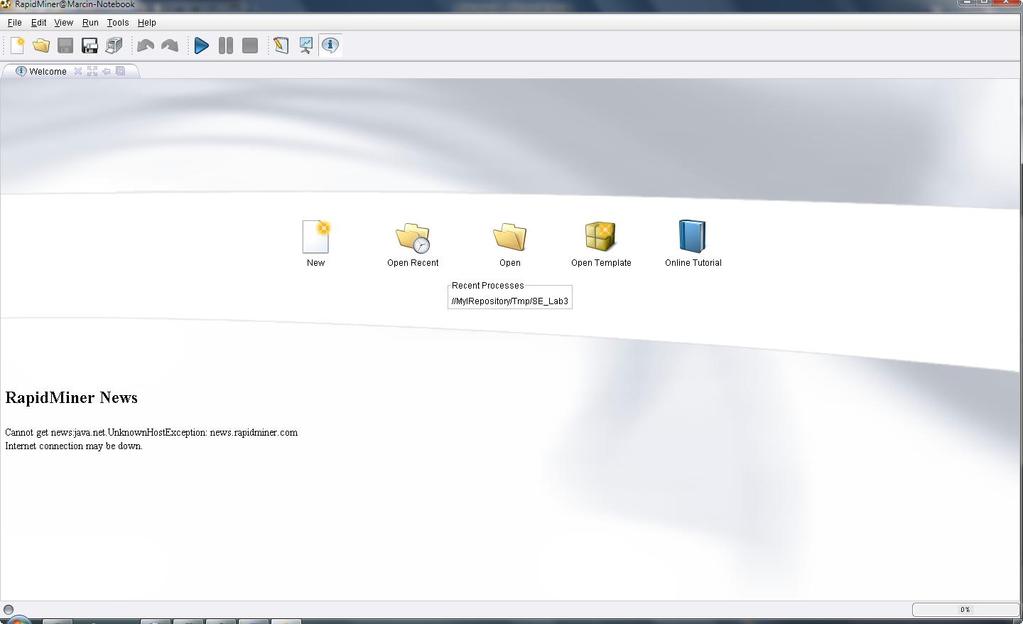The image size is (1023, 624).
Task: Click 'Internet connection may be down.' text
Action: tap(74, 446)
